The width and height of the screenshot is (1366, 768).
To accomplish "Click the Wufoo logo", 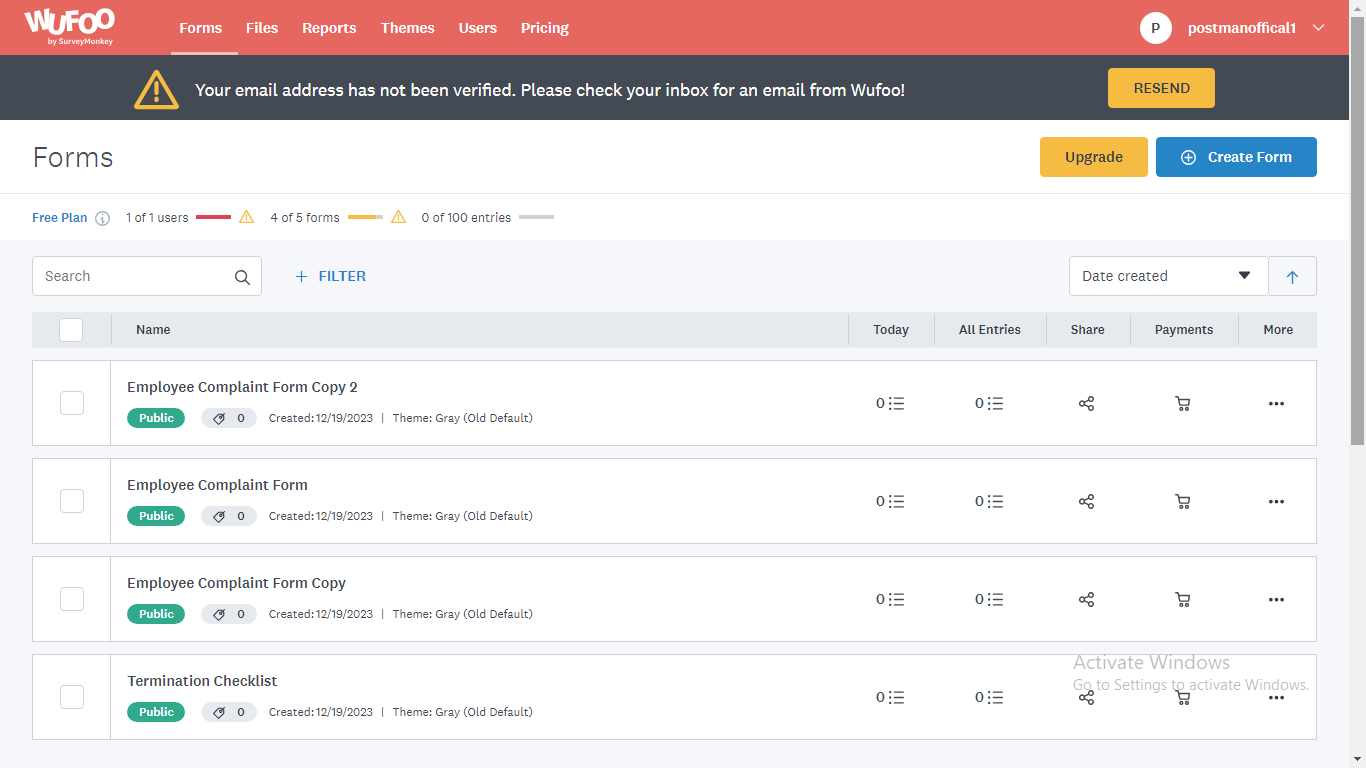I will 69,27.
